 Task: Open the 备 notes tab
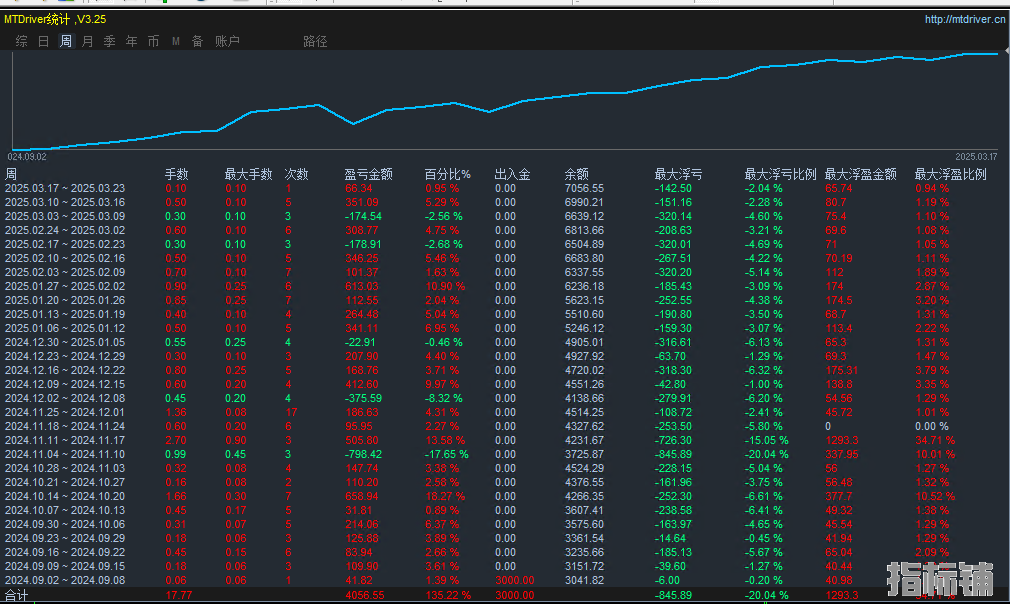click(x=197, y=41)
